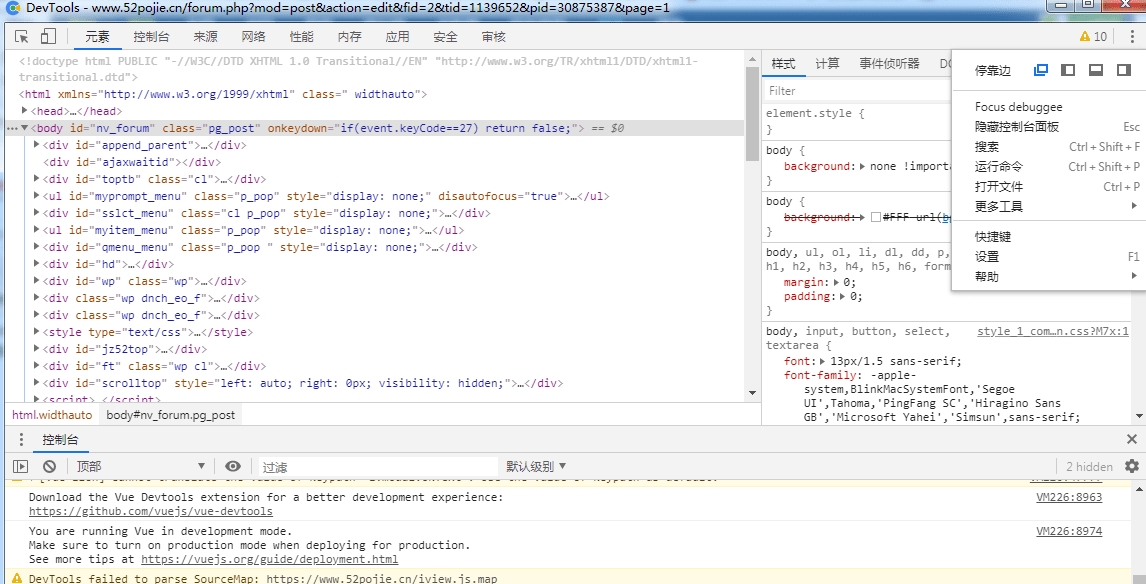Choose 隐藏控制台面板 menu item
Screen dimensions: 1146x584
[1049, 126]
